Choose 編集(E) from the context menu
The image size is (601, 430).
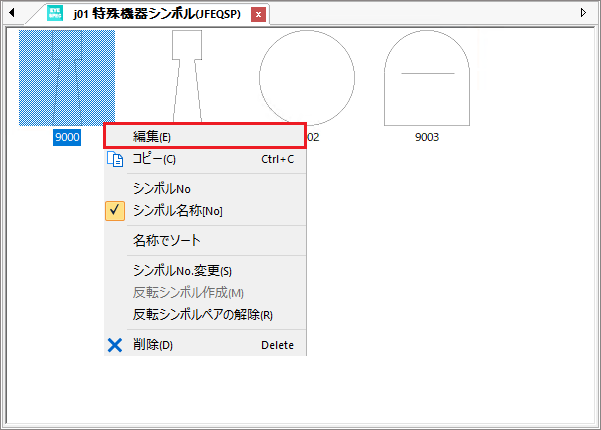click(152, 136)
